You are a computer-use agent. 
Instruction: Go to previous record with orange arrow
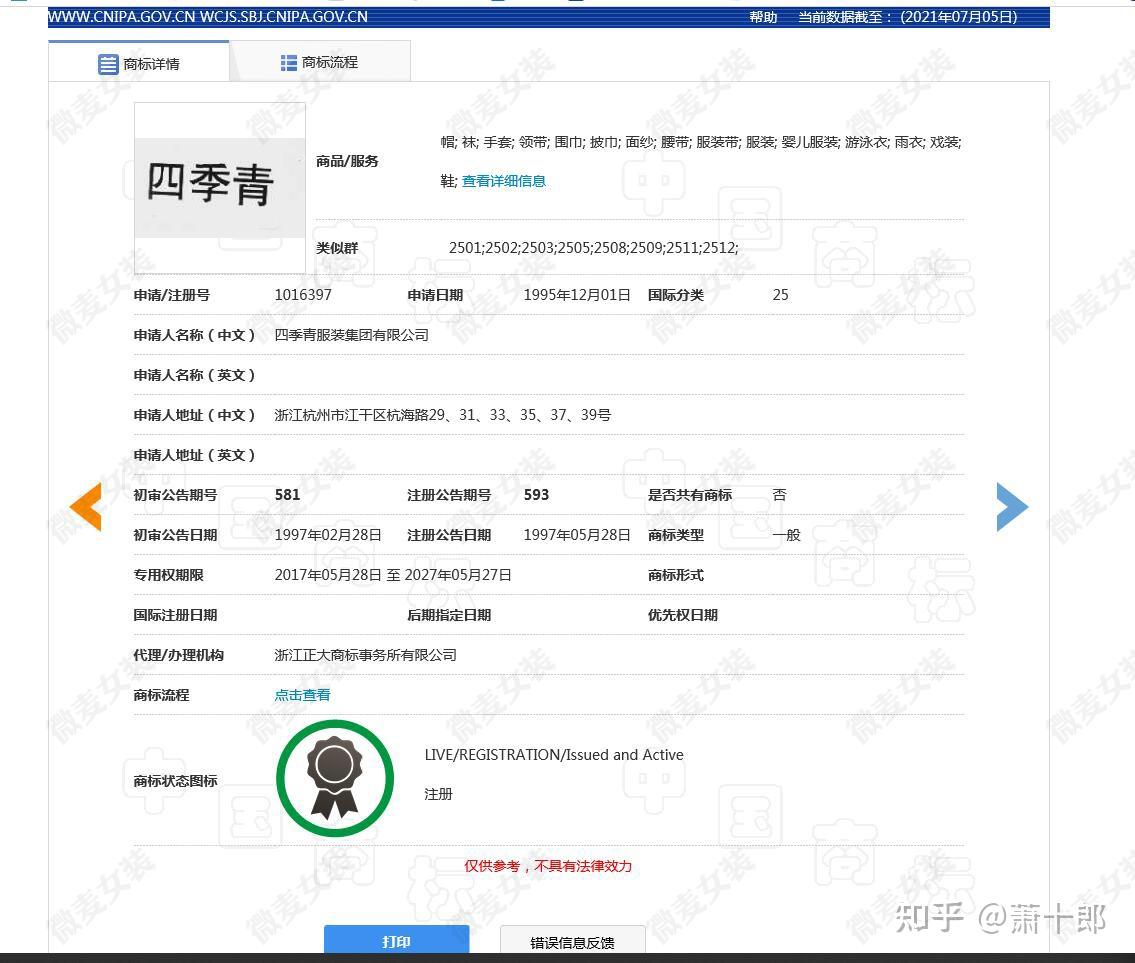[x=85, y=507]
